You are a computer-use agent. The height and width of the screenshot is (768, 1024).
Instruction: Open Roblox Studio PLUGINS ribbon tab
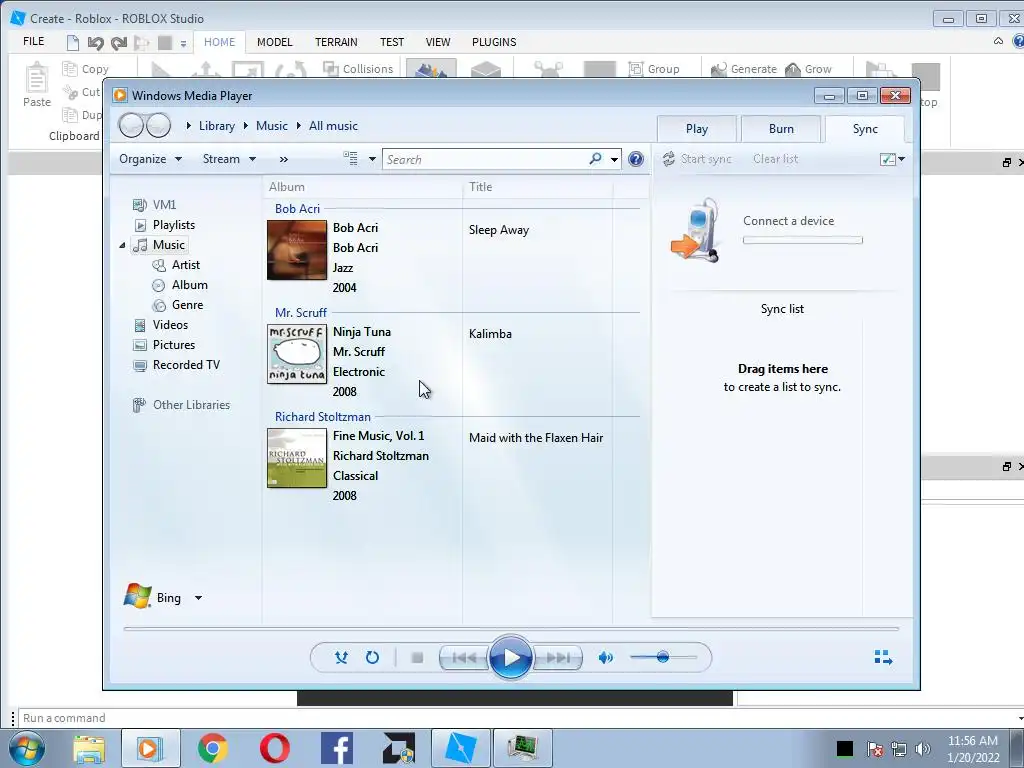point(494,42)
